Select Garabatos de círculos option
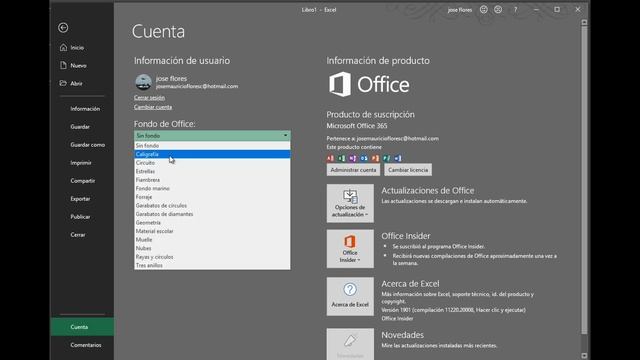The height and width of the screenshot is (360, 640). 212,206
